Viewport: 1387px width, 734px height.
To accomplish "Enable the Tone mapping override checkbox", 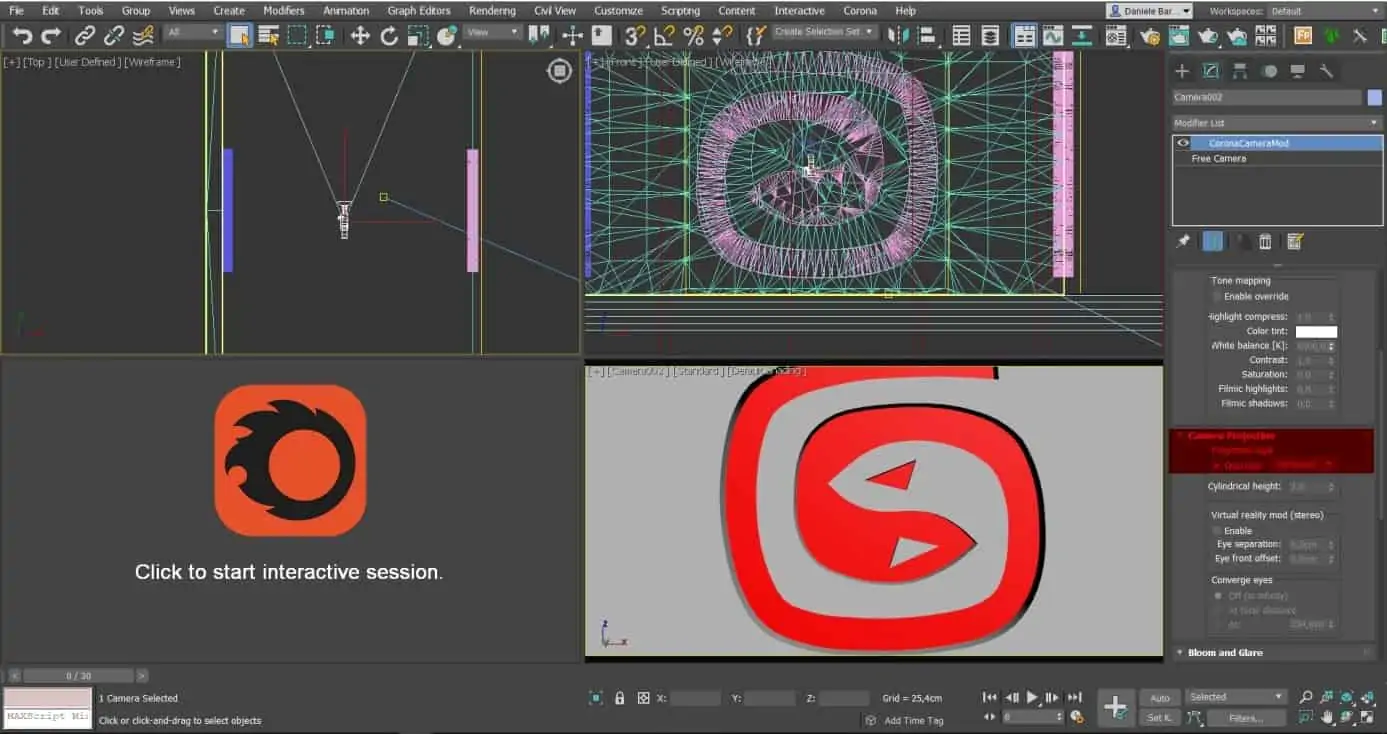I will click(1217, 297).
